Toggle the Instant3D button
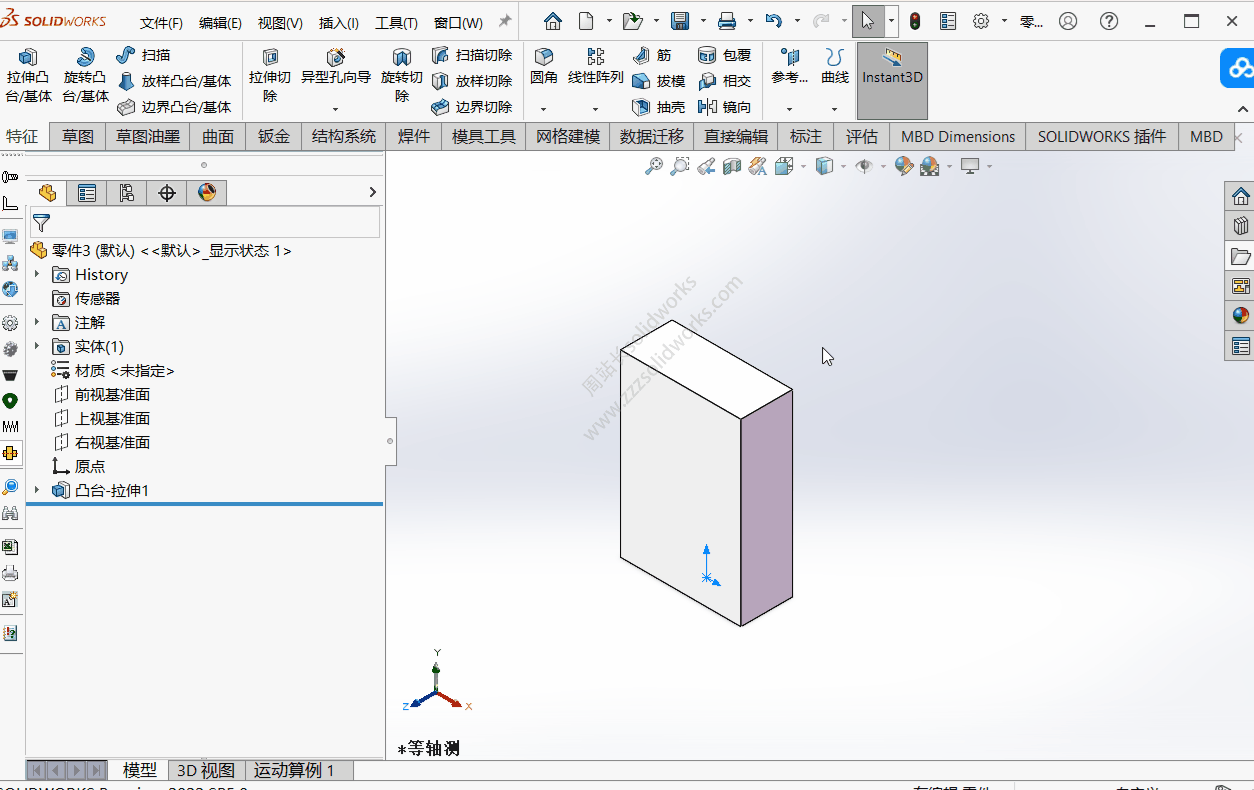This screenshot has height=790, width=1254. pyautogui.click(x=892, y=80)
